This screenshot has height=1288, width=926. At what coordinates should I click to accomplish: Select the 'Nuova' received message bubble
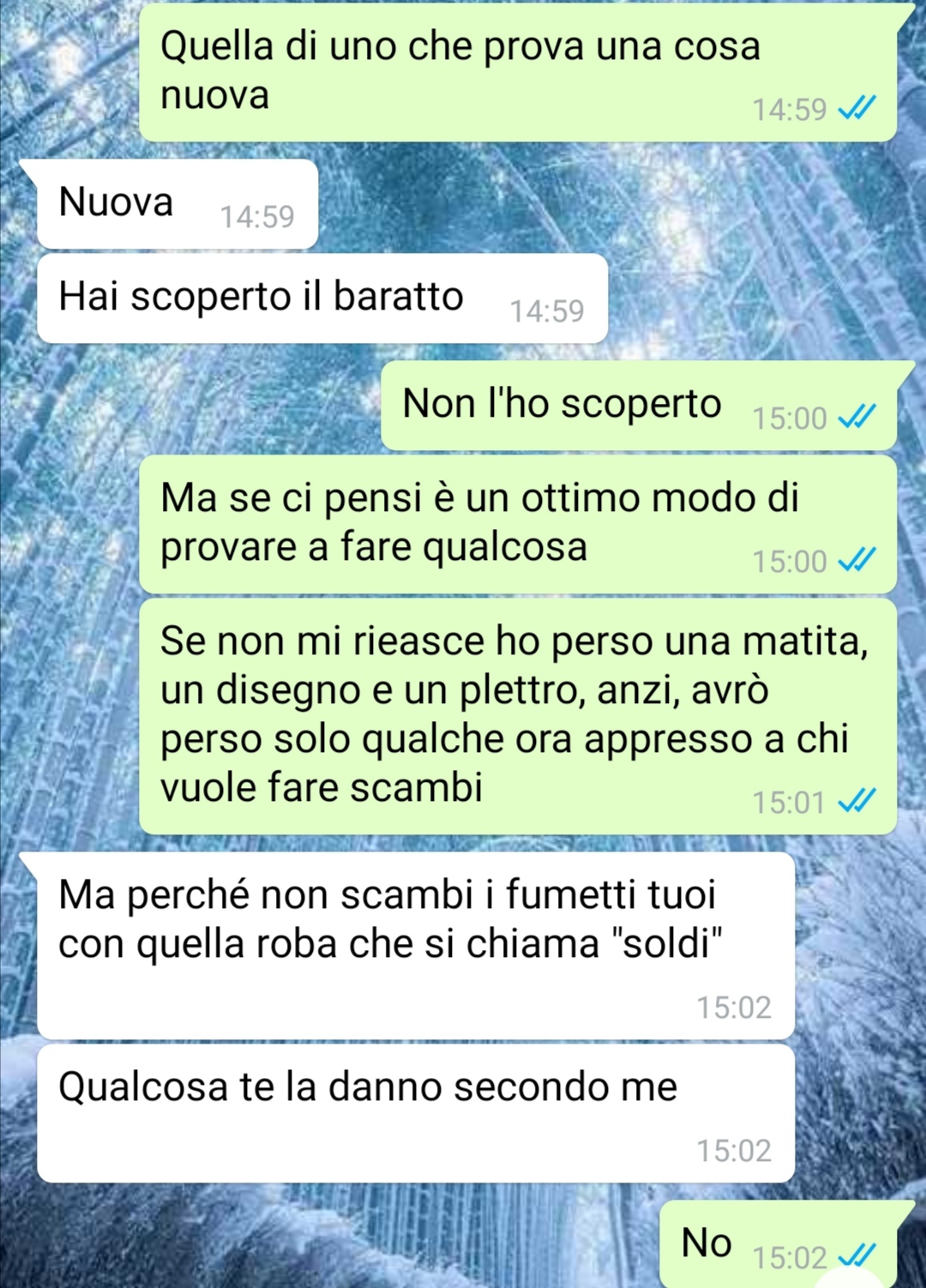(x=177, y=204)
